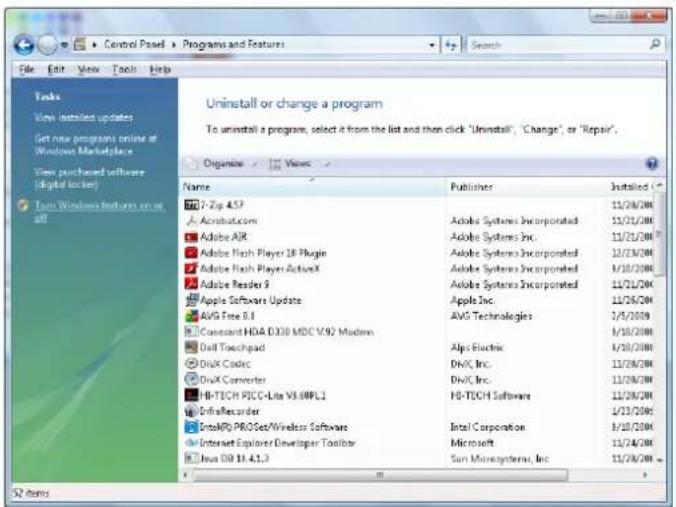Image resolution: width=676 pixels, height=507 pixels.
Task: Select the Adobe Reader 9 icon
Action: 191,284
